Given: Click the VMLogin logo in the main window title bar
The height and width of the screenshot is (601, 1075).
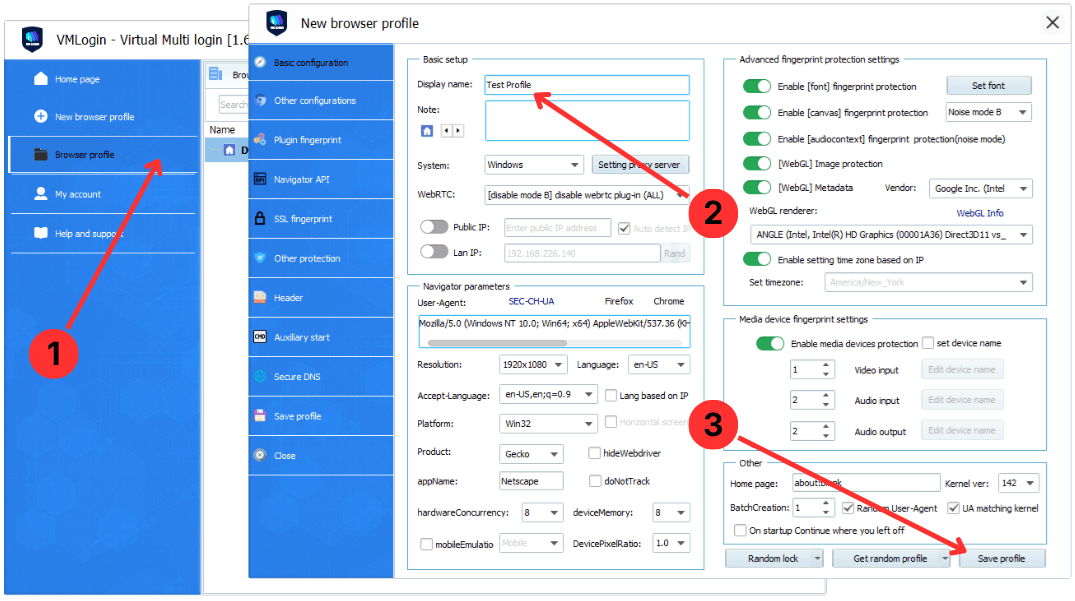Looking at the screenshot, I should coord(32,40).
